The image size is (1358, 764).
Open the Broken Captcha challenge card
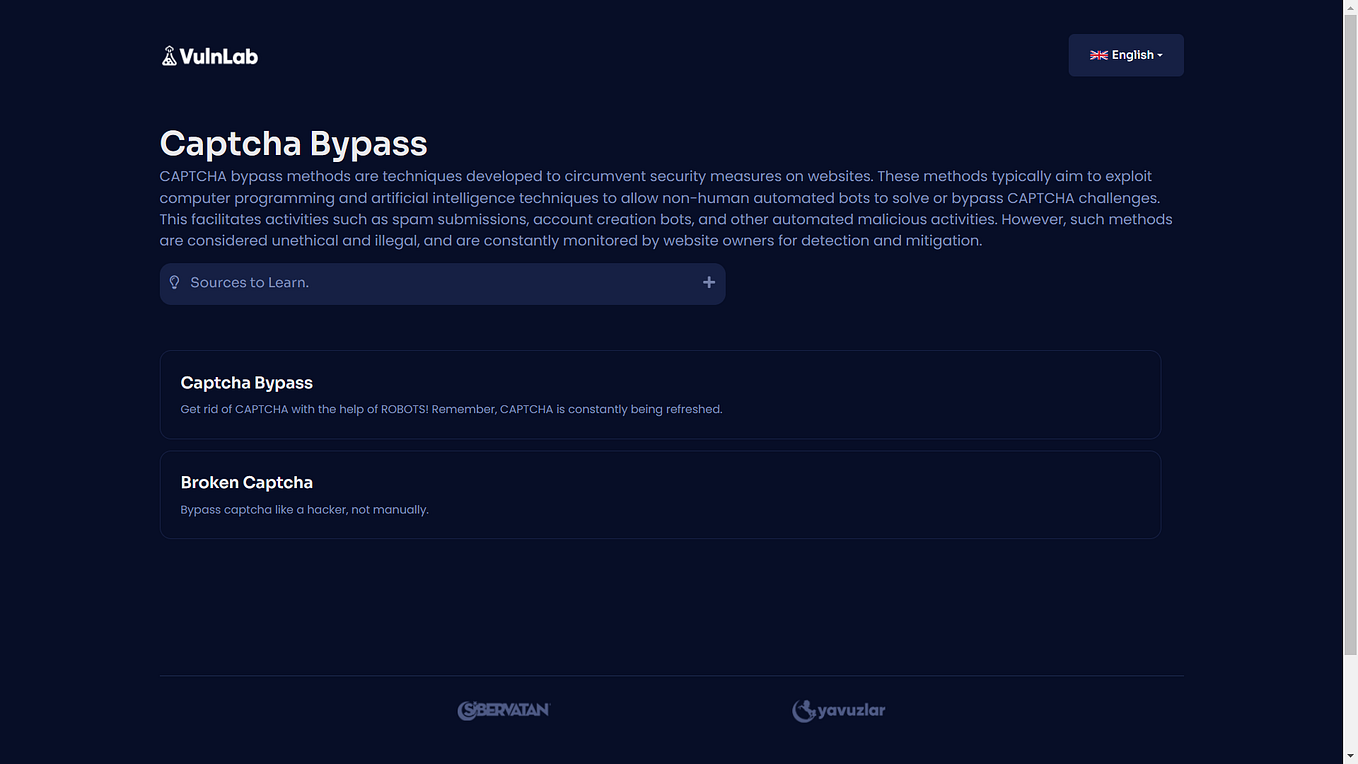click(660, 494)
